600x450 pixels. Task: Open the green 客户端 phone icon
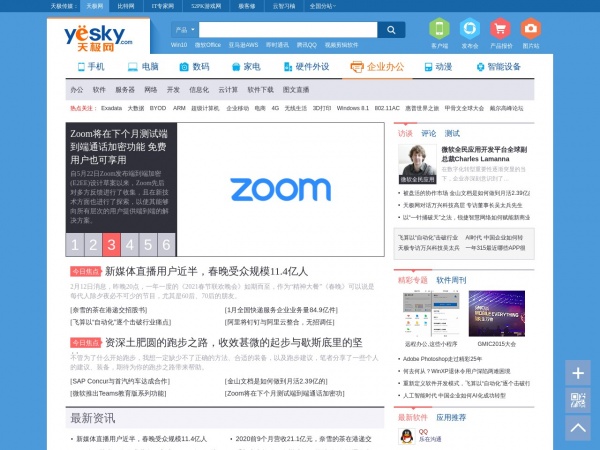click(439, 28)
